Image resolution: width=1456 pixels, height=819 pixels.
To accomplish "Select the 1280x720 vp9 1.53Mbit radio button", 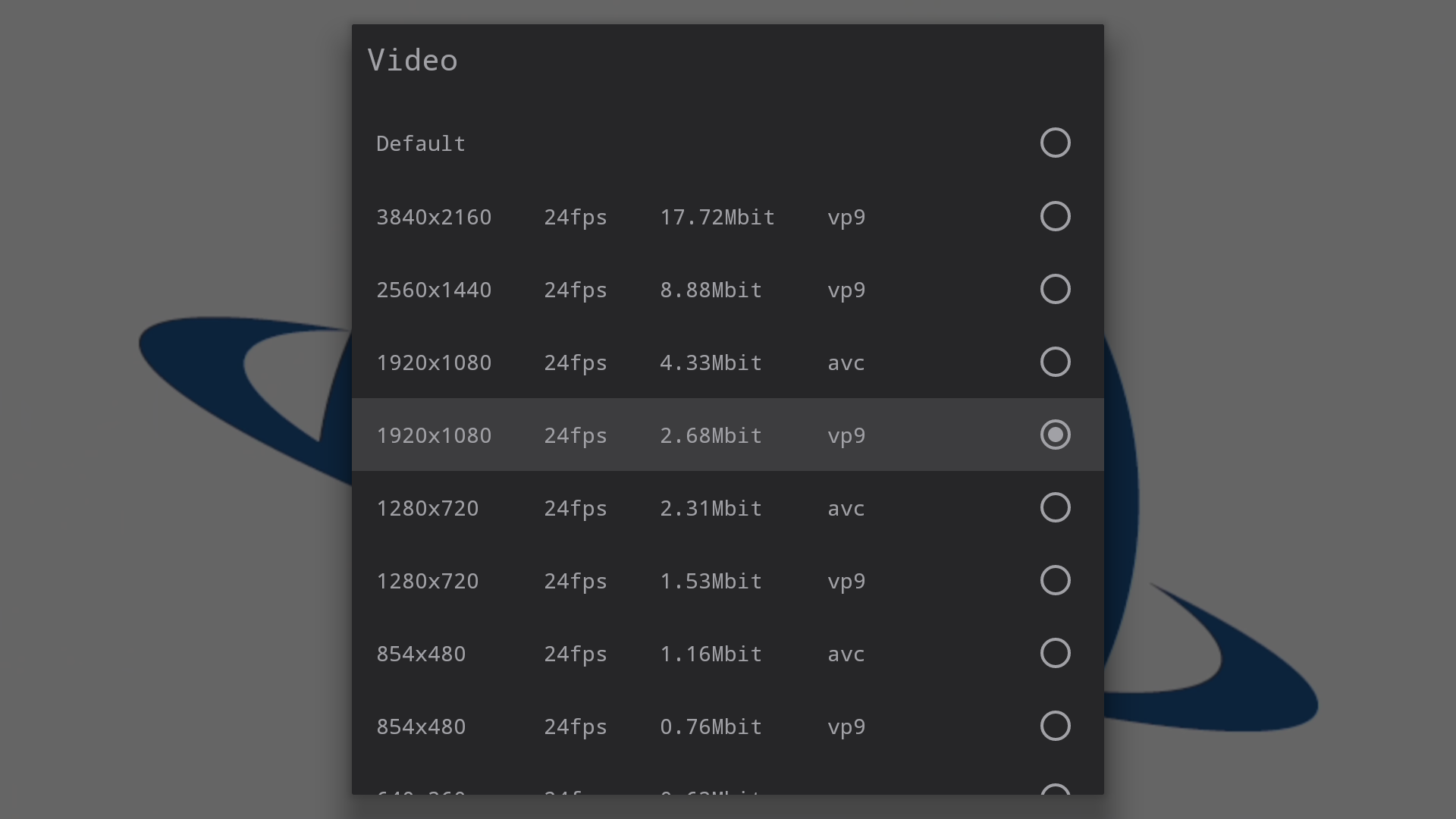I will coord(1055,580).
